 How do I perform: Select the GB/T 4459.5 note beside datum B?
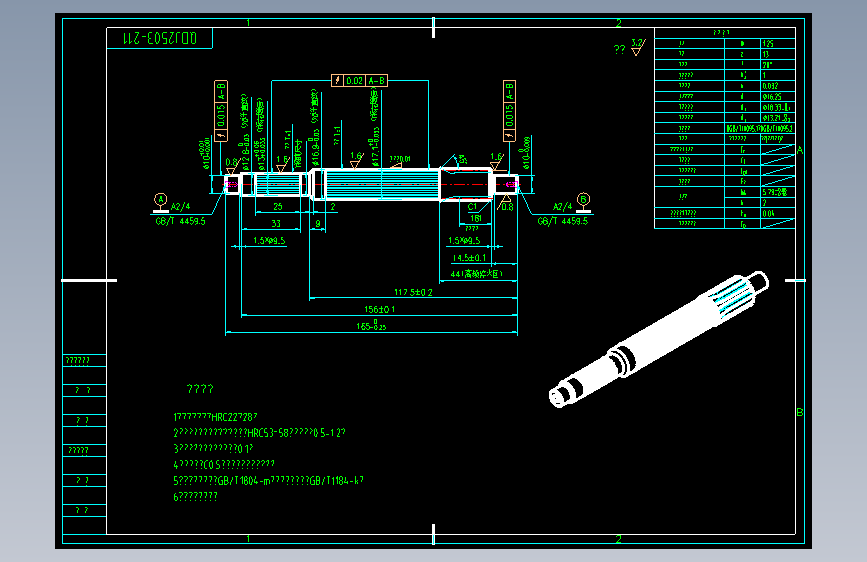point(563,221)
